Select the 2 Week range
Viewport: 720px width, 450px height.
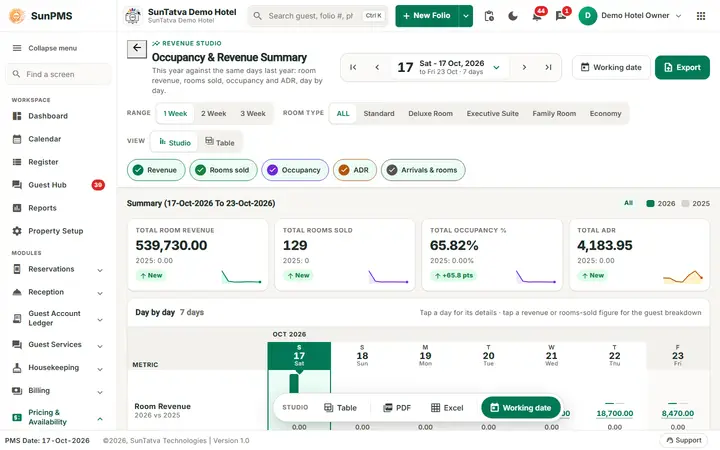click(x=214, y=113)
